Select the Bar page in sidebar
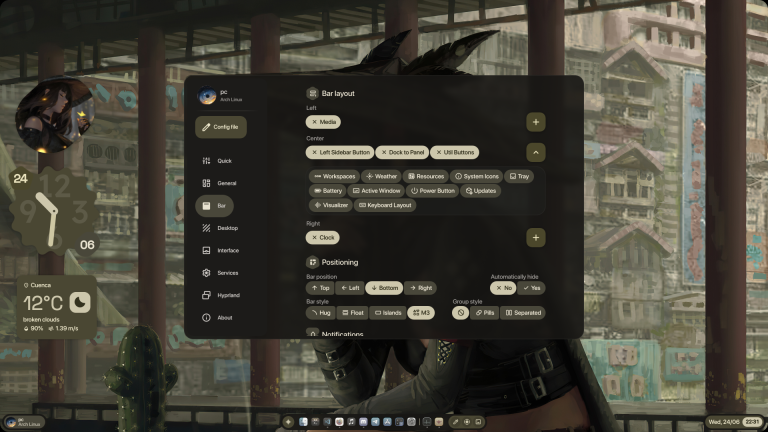 (x=215, y=206)
